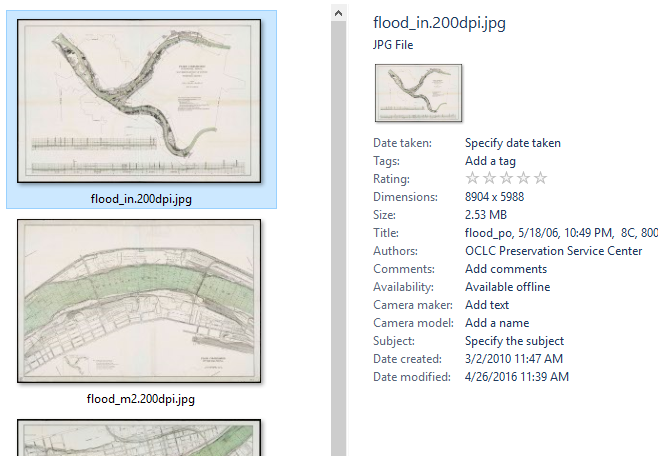Image resolution: width=658 pixels, height=456 pixels.
Task: Click 'Add a name' for Camera model
Action: 497,323
